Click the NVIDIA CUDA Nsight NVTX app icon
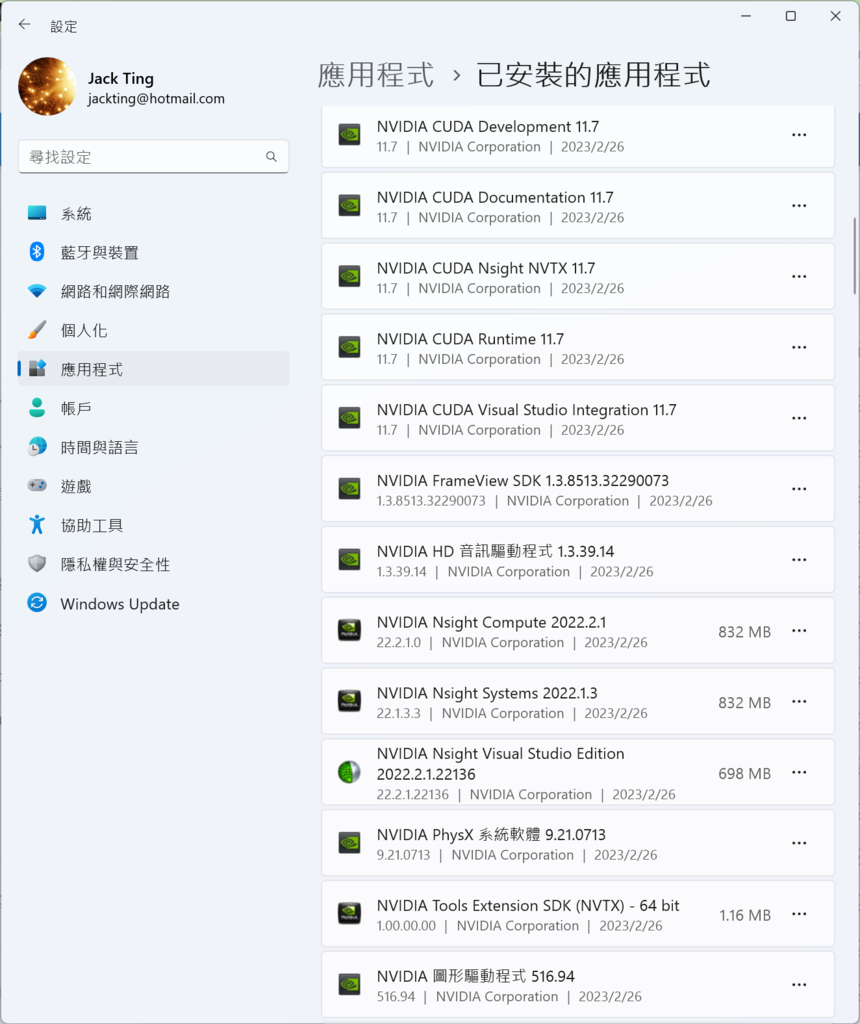 pyautogui.click(x=349, y=276)
